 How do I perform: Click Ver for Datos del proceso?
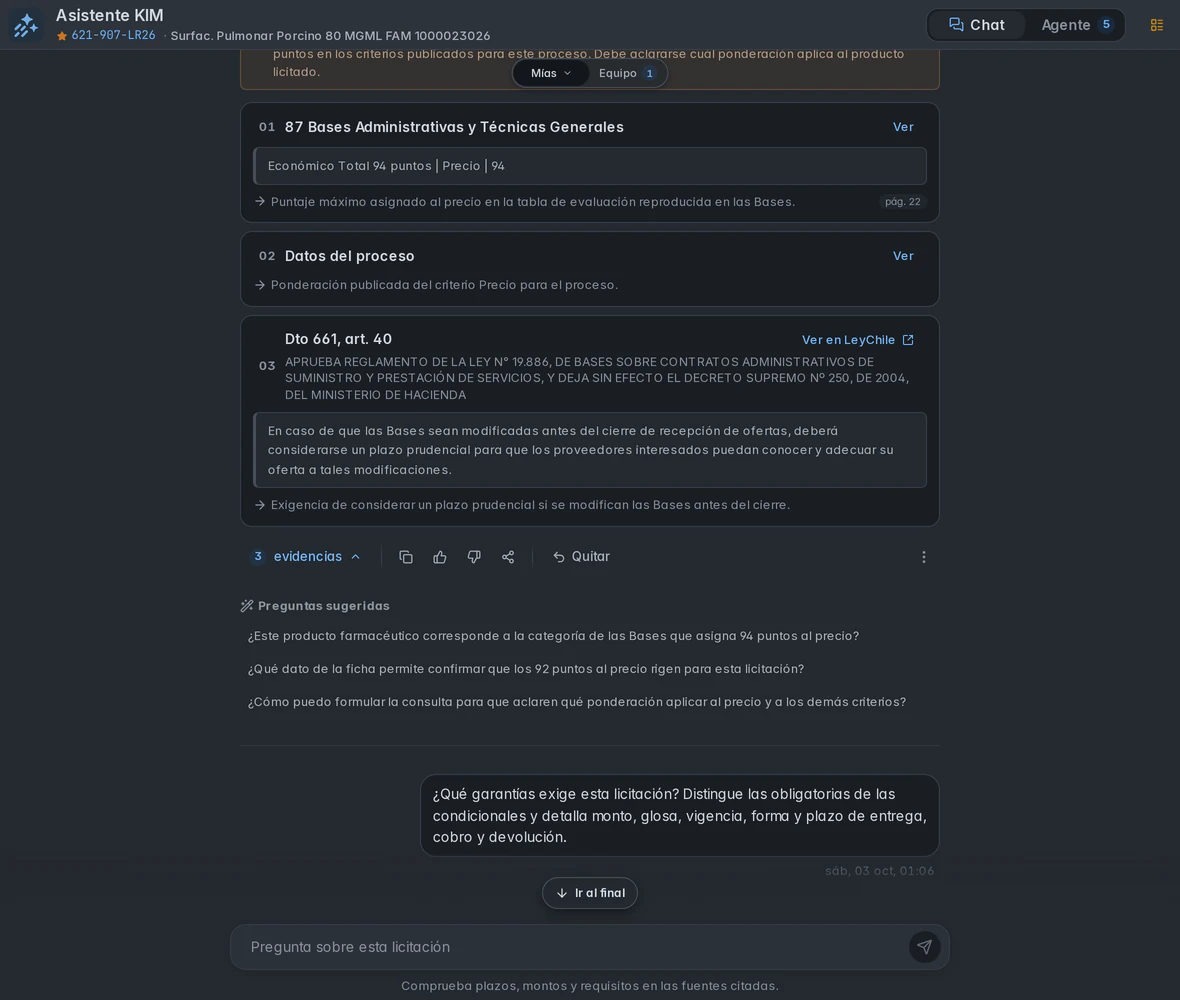[903, 256]
